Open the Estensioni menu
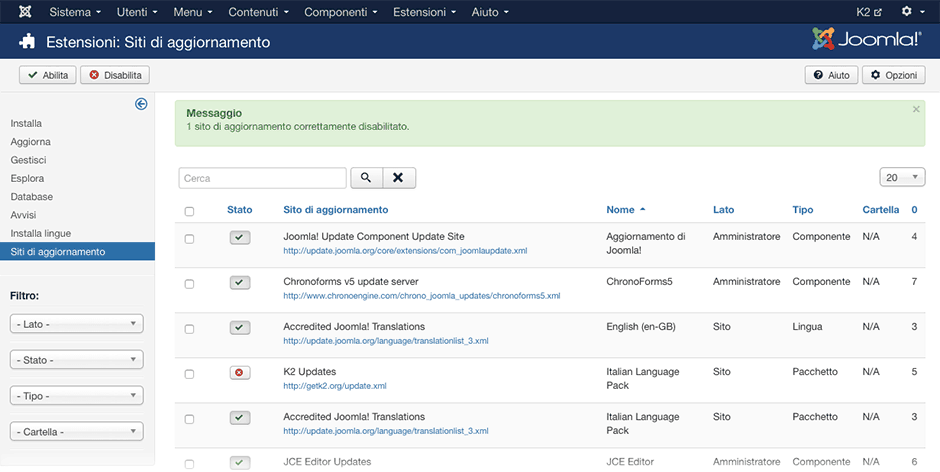Image resolution: width=940 pixels, height=472 pixels. click(x=426, y=12)
